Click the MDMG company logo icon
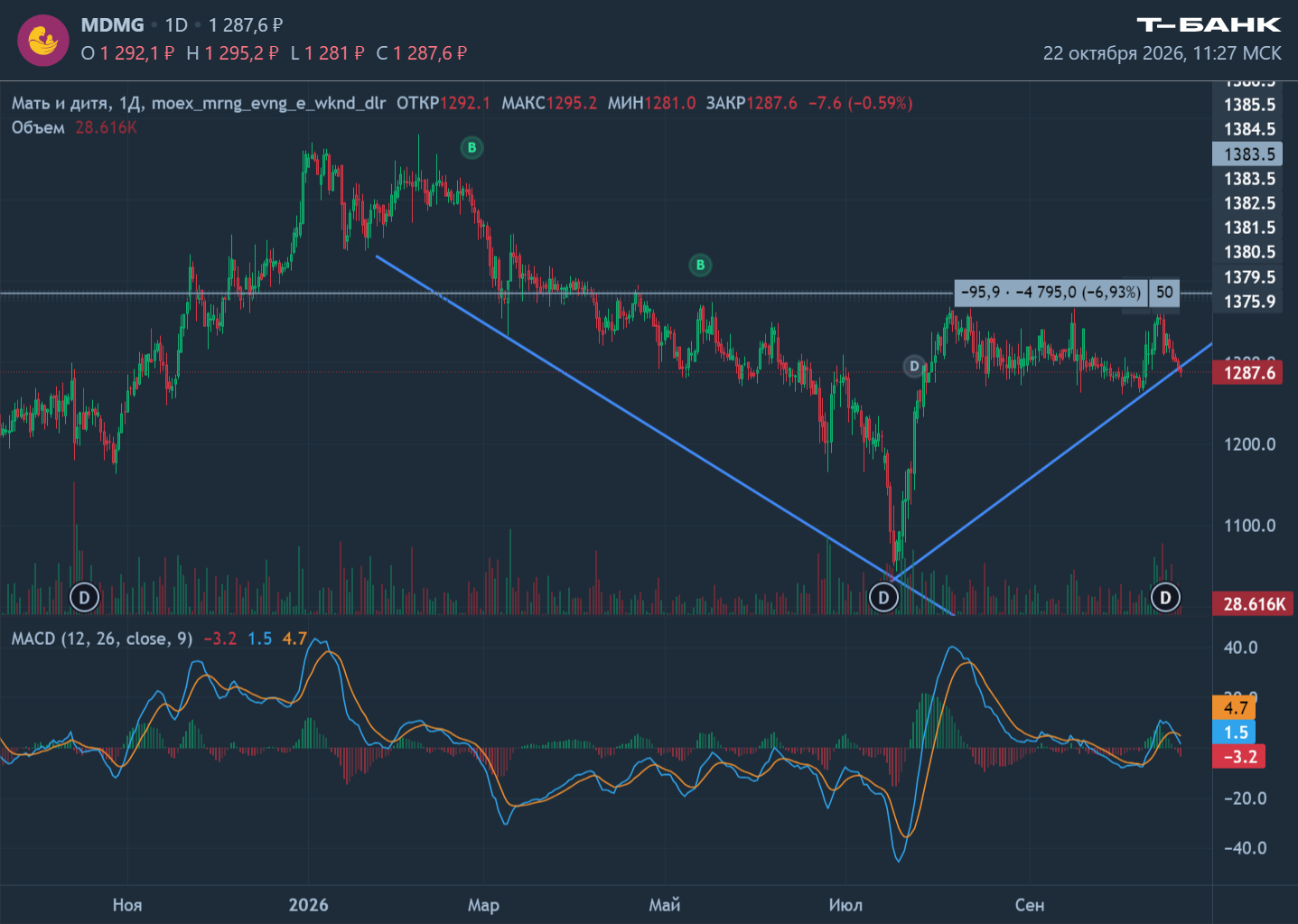Screen dimensions: 1298x924 pos(43,41)
